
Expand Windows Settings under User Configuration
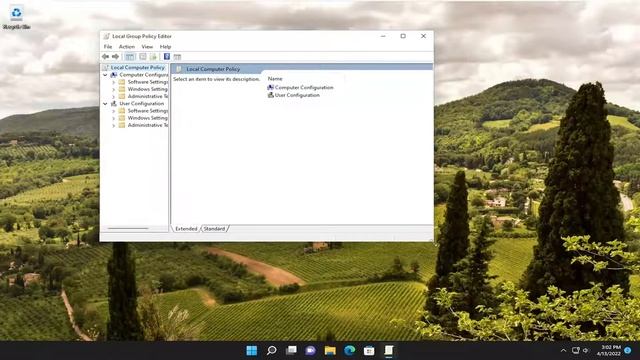point(113,118)
